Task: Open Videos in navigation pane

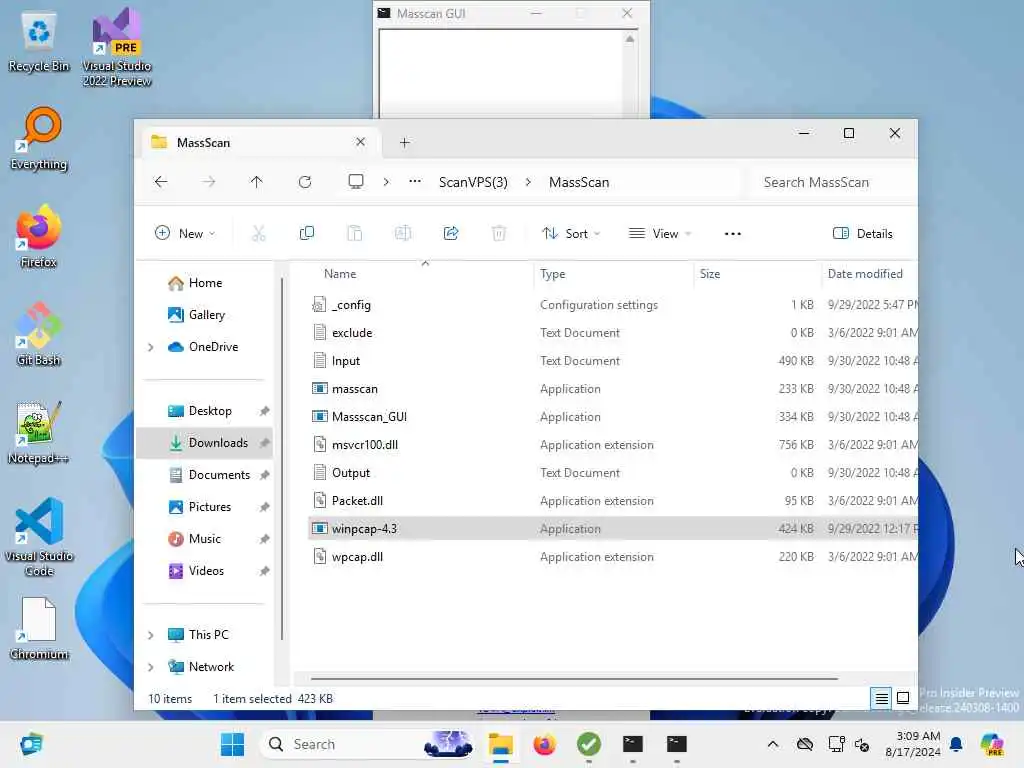Action: [206, 571]
